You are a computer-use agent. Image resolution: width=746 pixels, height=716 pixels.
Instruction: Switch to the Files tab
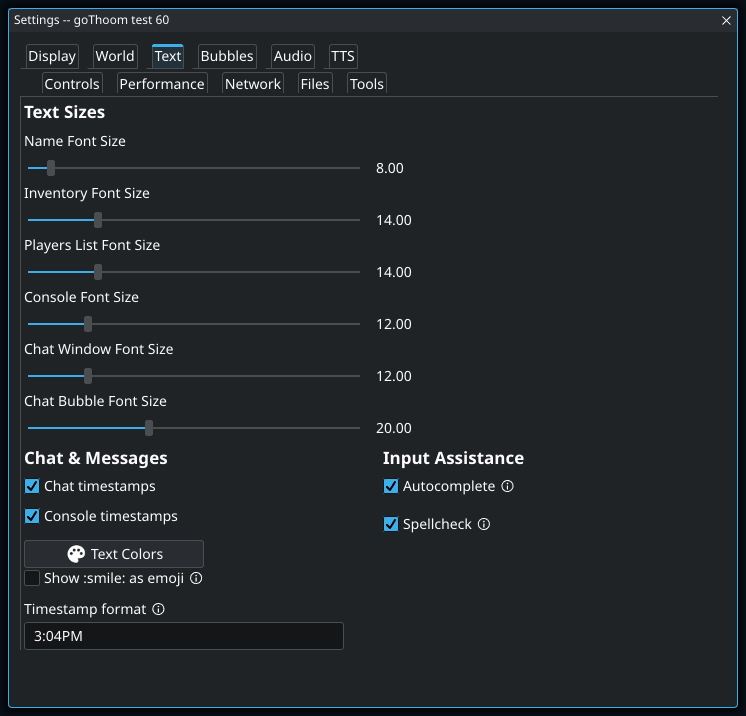tap(315, 84)
